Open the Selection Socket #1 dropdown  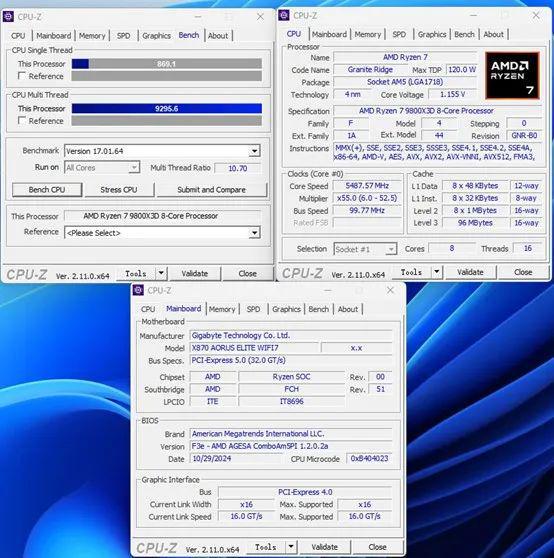[391, 249]
